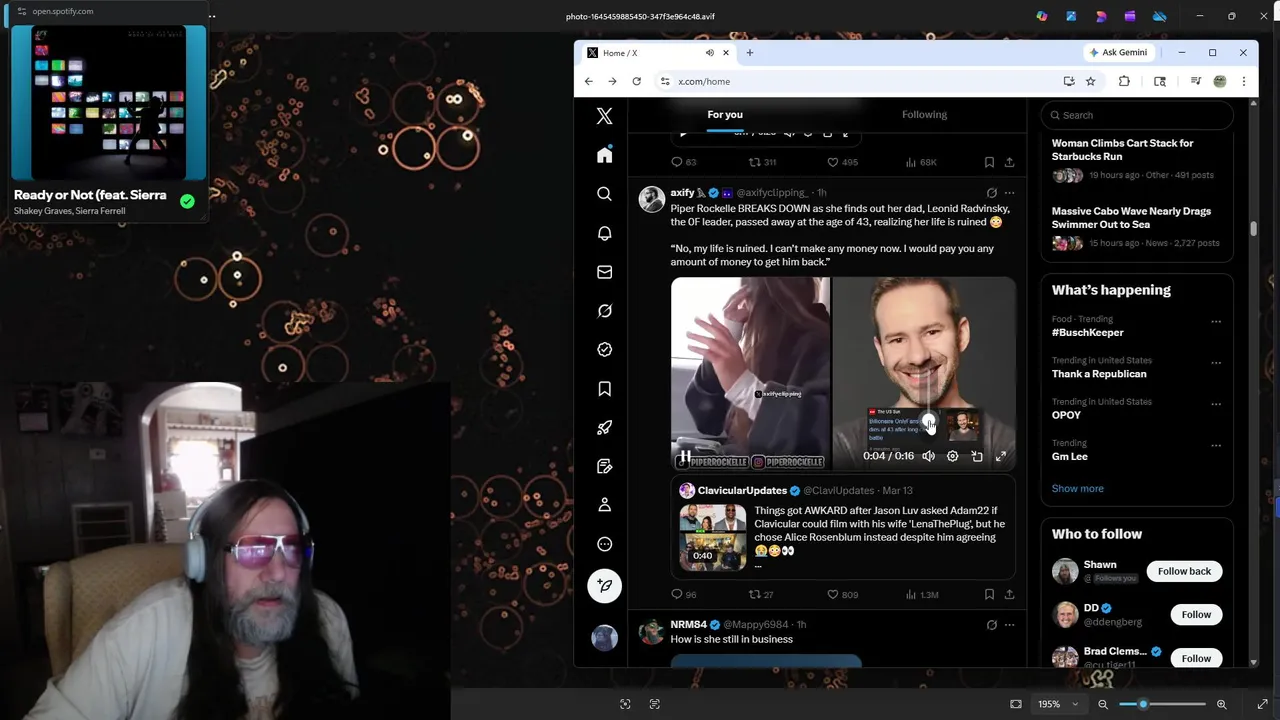
Task: Click the X search field
Action: (x=1136, y=115)
